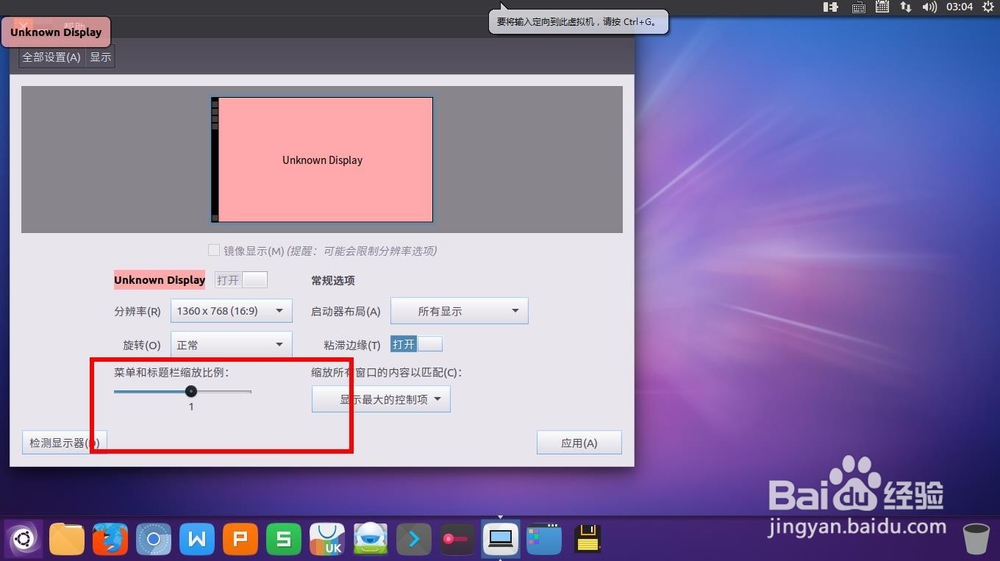This screenshot has height=561, width=1000.
Task: Open the resolution 1360 x 768 dropdown
Action: (231, 311)
